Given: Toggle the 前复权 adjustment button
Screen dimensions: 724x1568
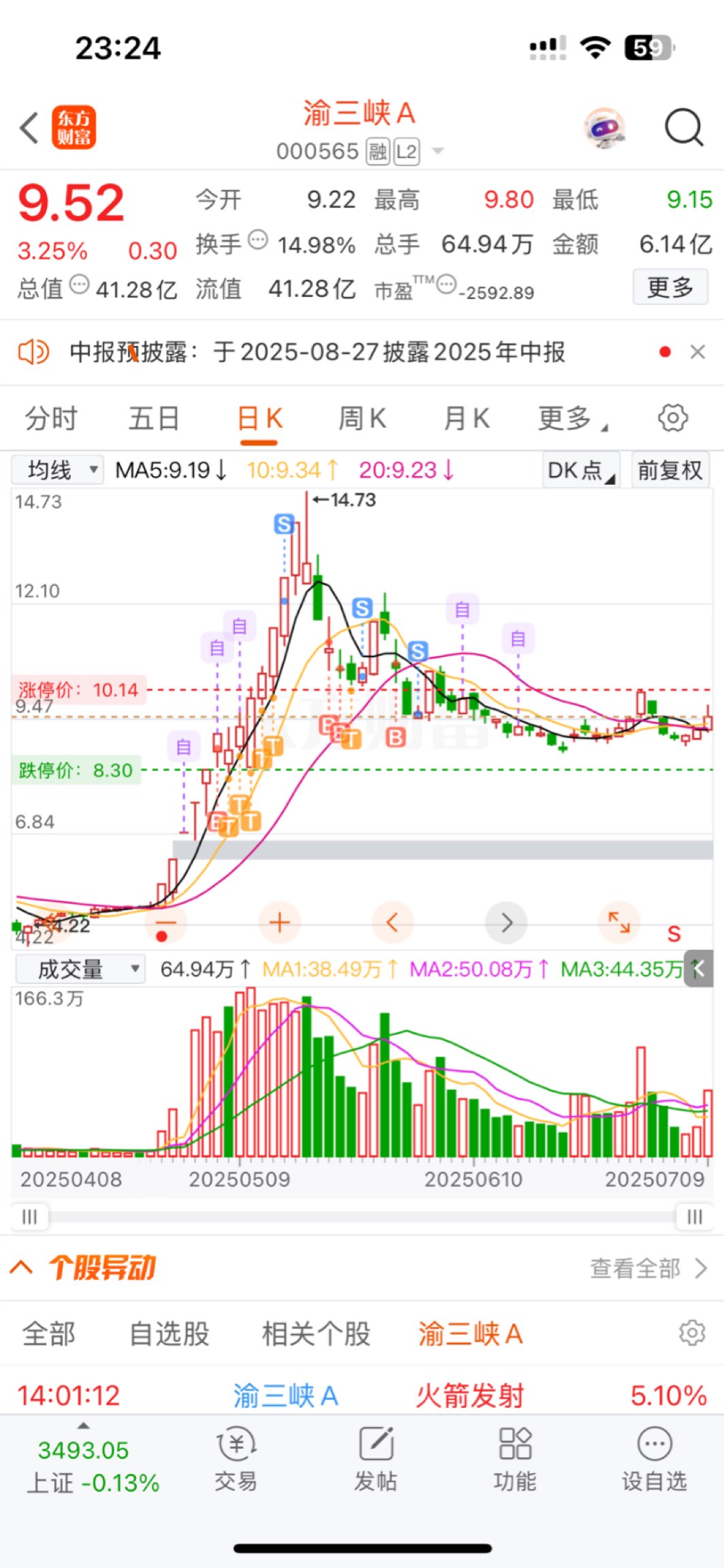Looking at the screenshot, I should [x=670, y=470].
